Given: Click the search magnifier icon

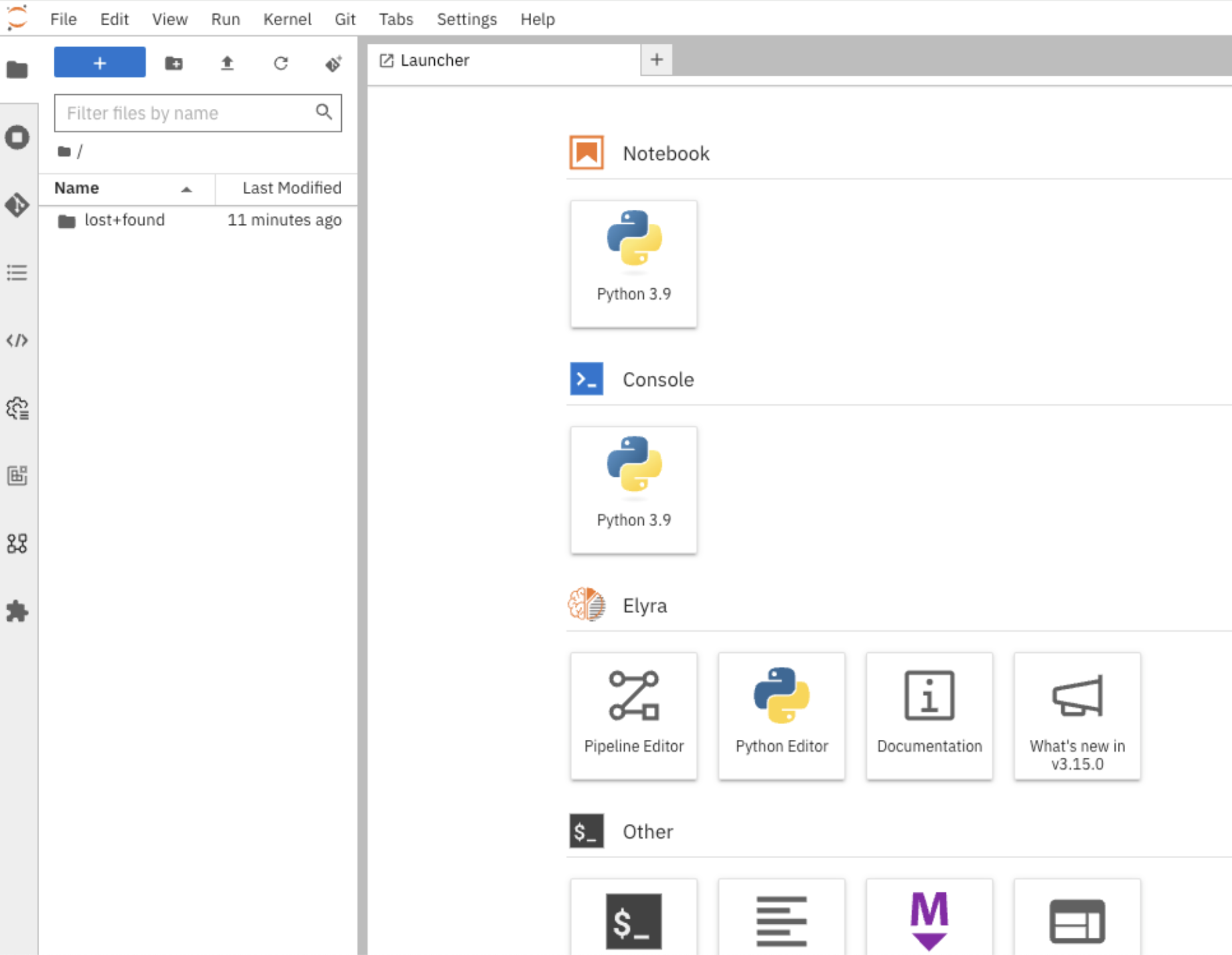Looking at the screenshot, I should pyautogui.click(x=323, y=112).
